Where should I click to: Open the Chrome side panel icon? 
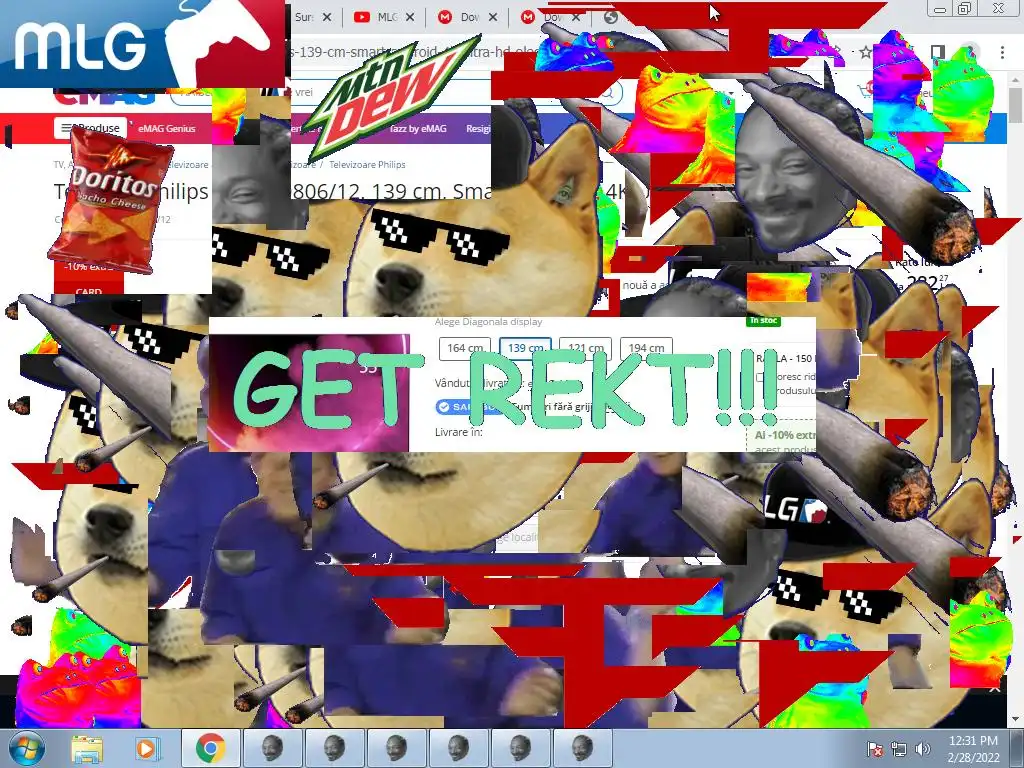tap(937, 52)
